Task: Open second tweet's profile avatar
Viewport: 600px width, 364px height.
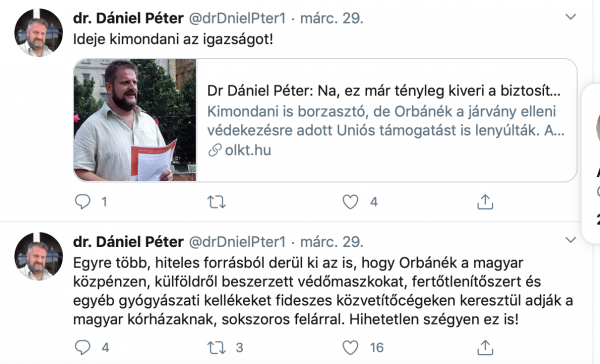Action: pos(38,256)
